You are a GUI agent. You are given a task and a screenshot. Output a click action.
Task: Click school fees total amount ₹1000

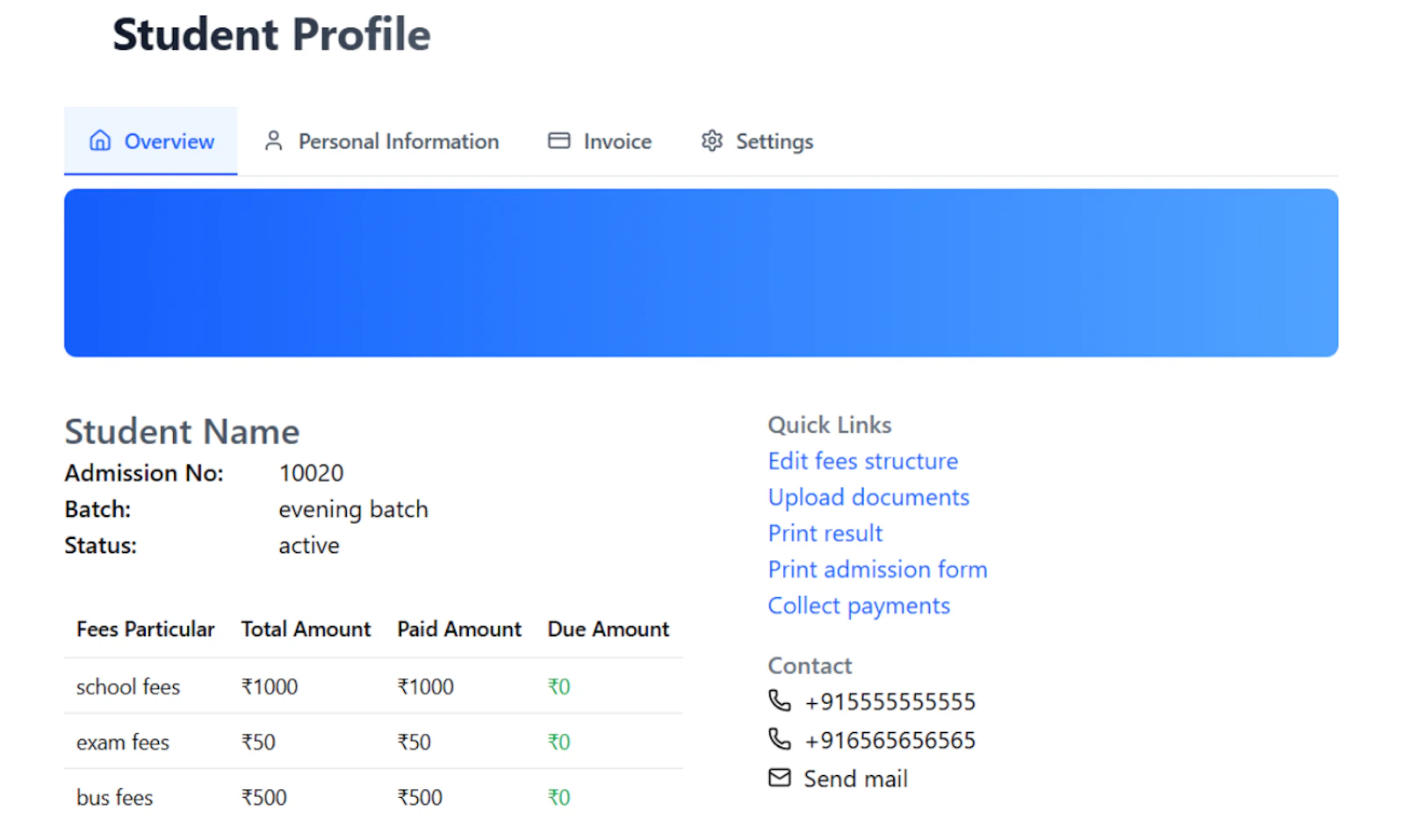(x=270, y=686)
